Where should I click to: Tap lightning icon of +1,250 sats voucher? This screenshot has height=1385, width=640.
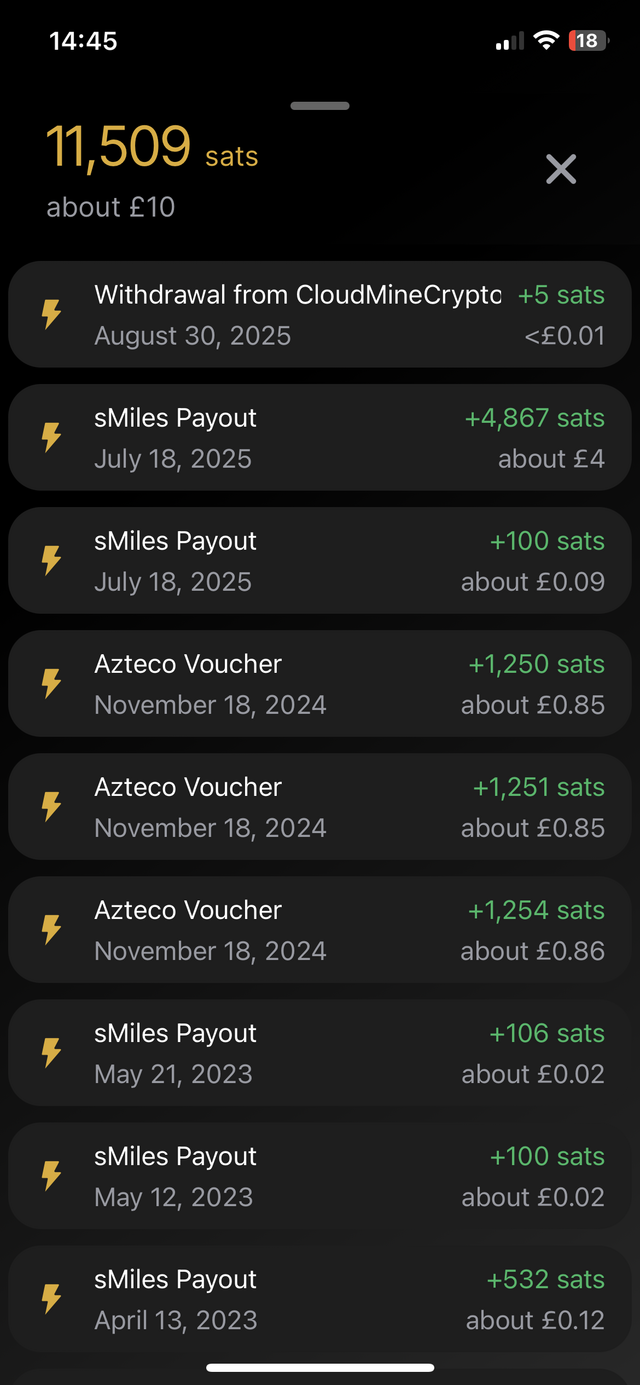click(50, 684)
